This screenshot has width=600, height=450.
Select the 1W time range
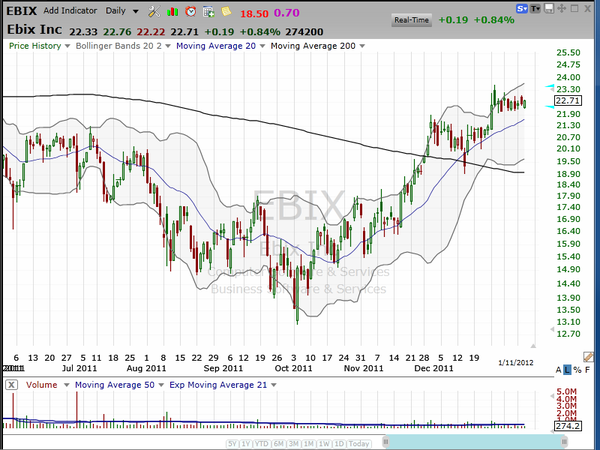tap(324, 444)
